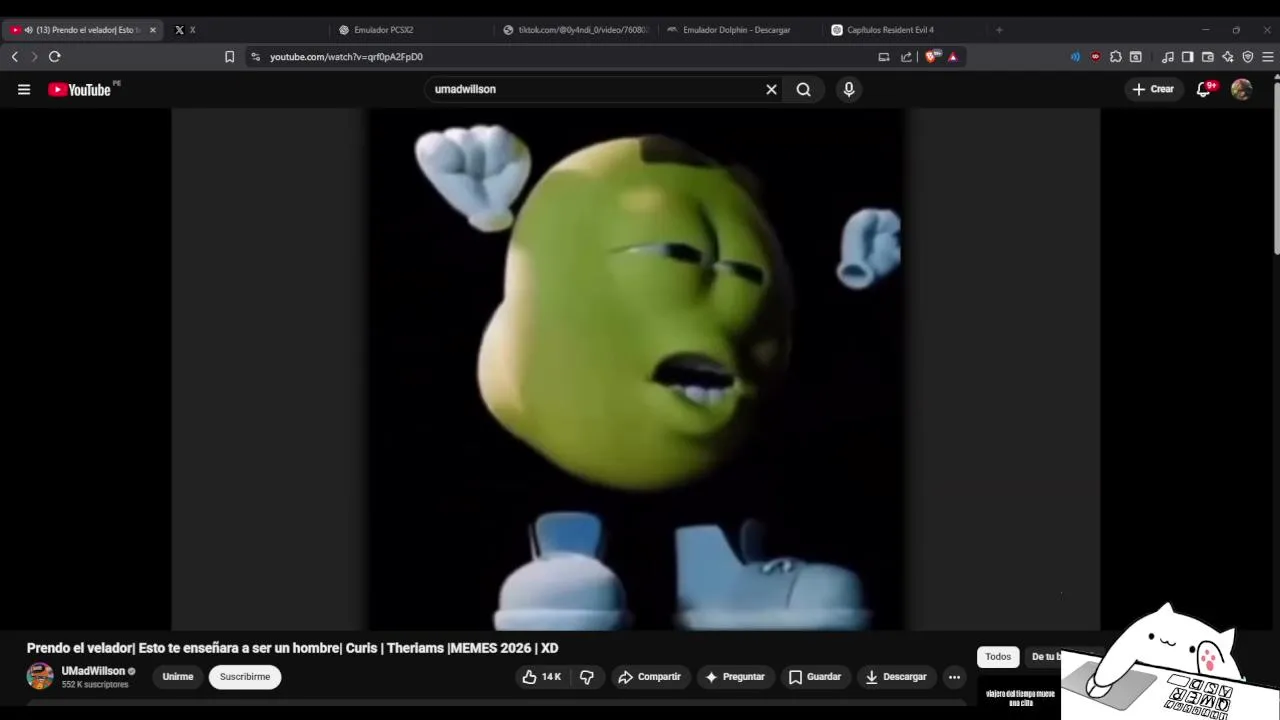Open the tab search extension icon

click(x=1136, y=57)
